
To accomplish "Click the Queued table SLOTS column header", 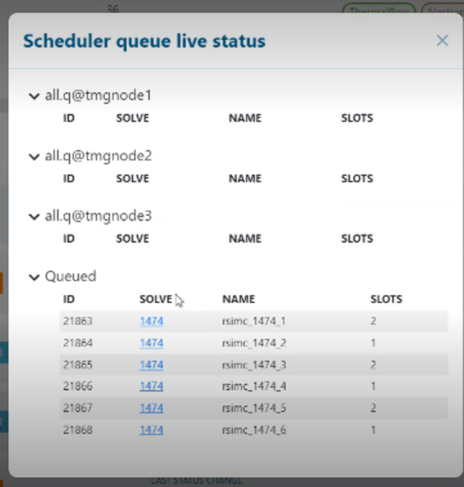I will [x=386, y=299].
